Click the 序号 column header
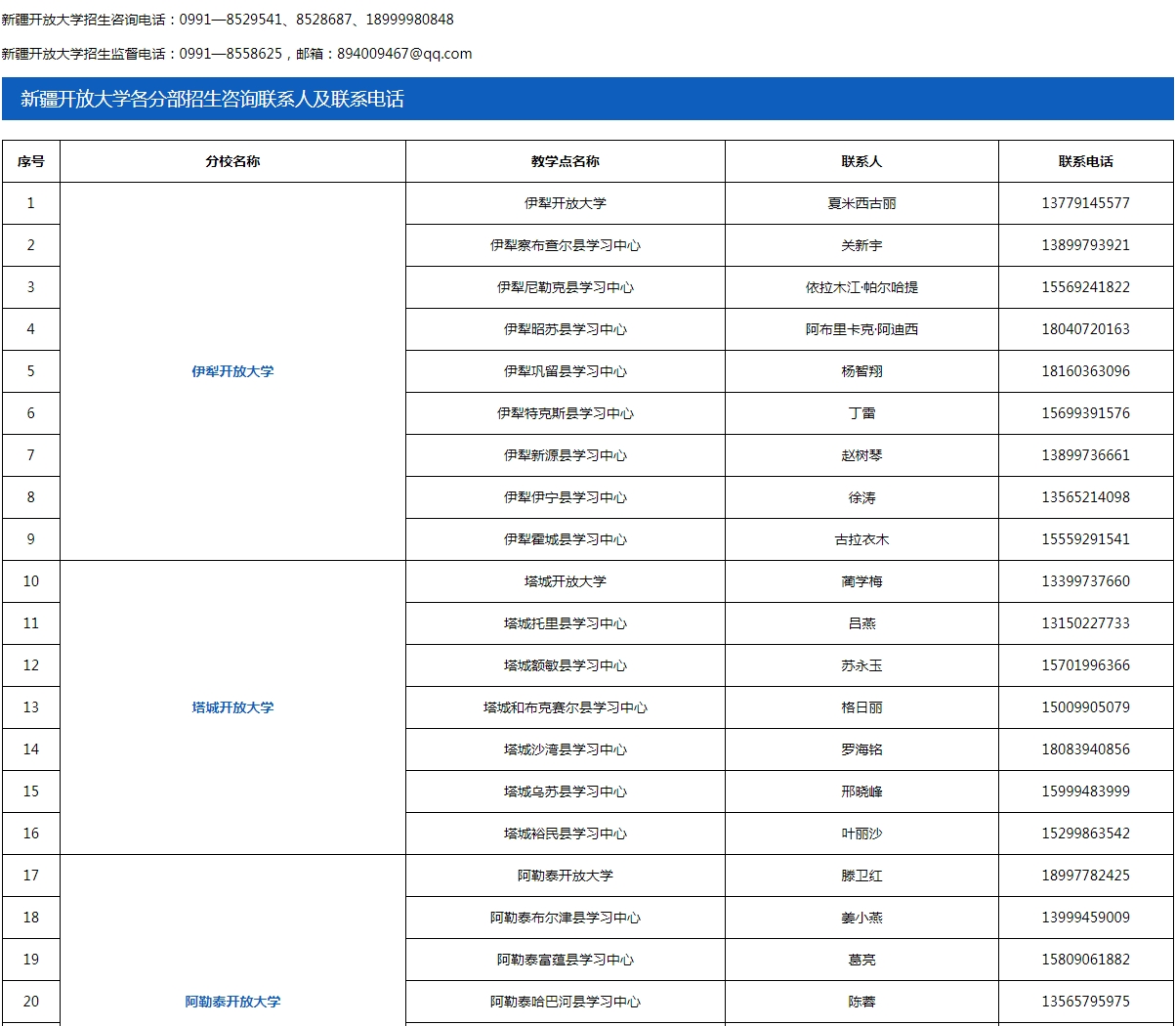This screenshot has width=1176, height=1026. (x=31, y=161)
